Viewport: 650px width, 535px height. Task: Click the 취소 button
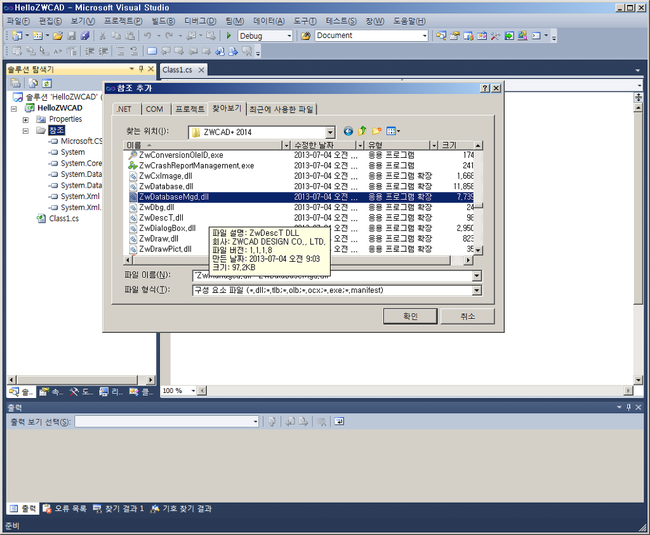tap(467, 316)
